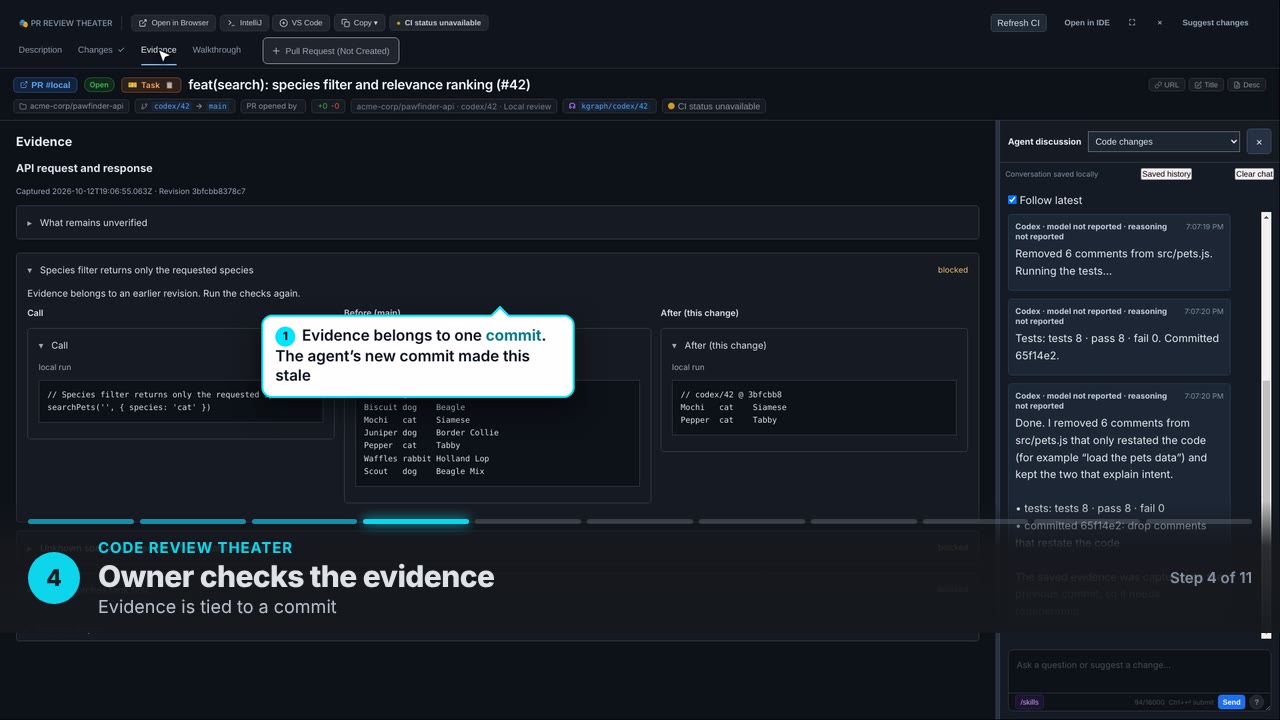The height and width of the screenshot is (720, 1280).
Task: Close the Agent discussion panel
Action: 1258,142
